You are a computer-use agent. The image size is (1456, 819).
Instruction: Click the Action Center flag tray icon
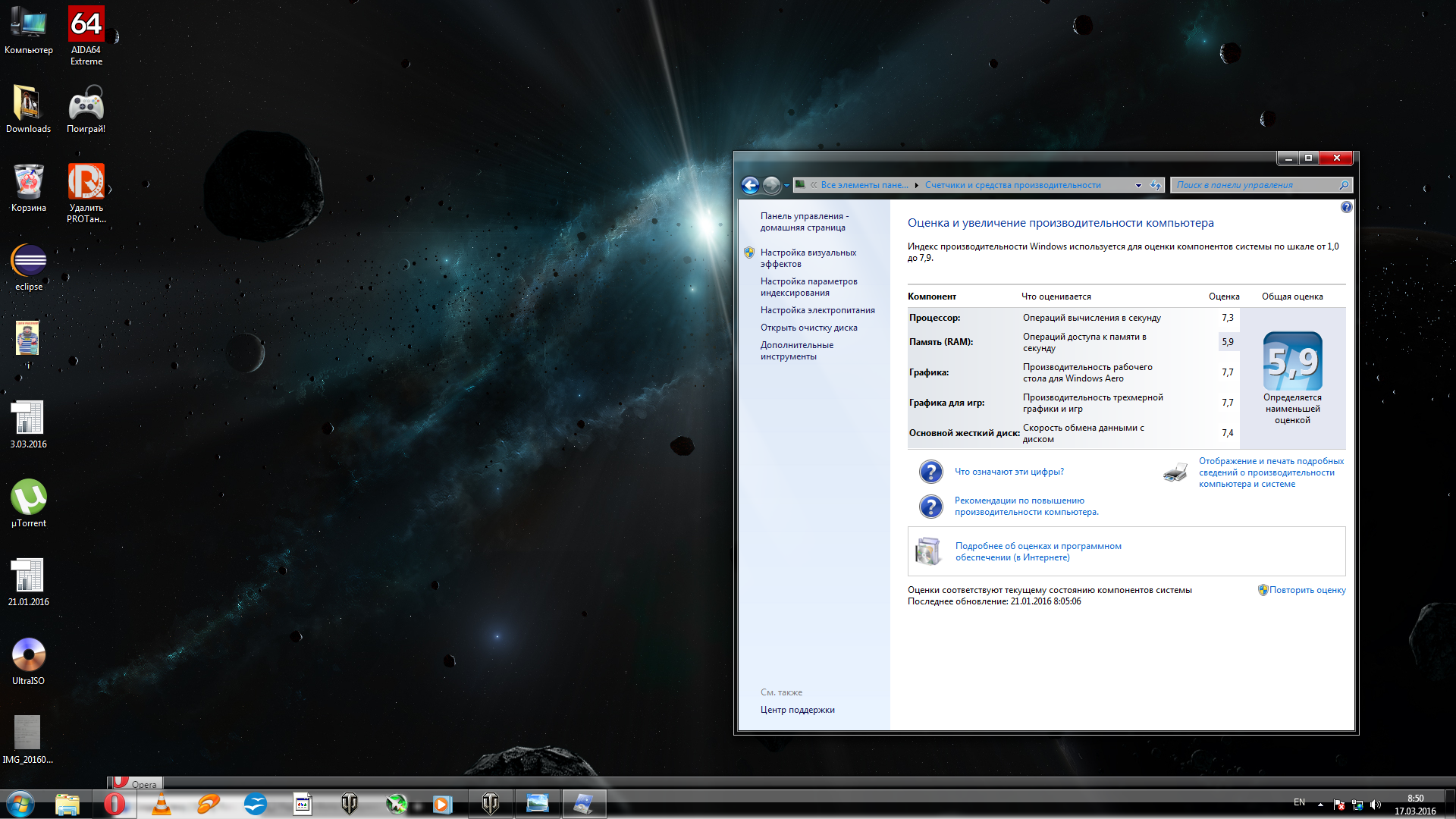coord(1338,805)
